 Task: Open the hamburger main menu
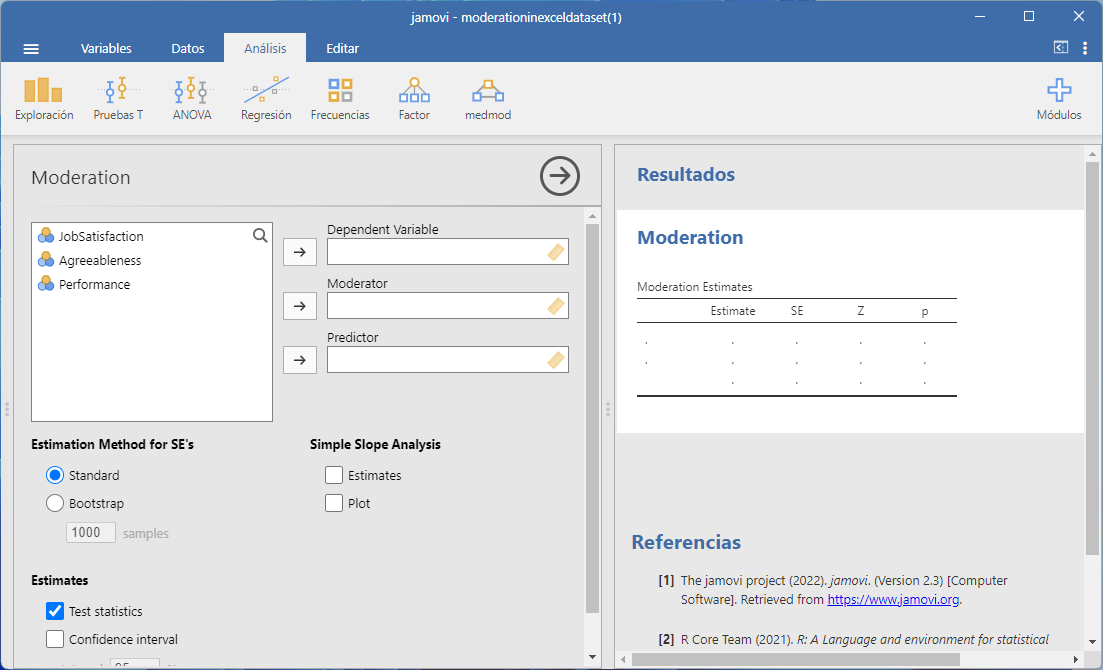pyautogui.click(x=31, y=49)
